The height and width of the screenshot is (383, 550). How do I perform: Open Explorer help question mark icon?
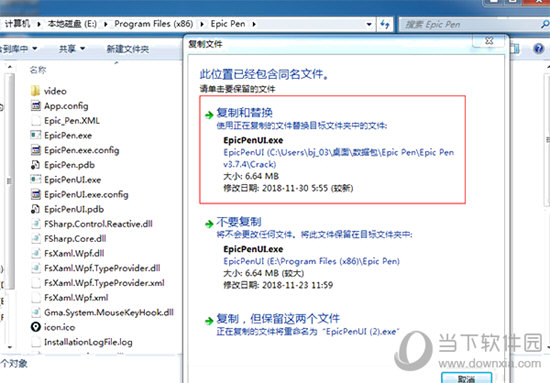click(x=539, y=48)
